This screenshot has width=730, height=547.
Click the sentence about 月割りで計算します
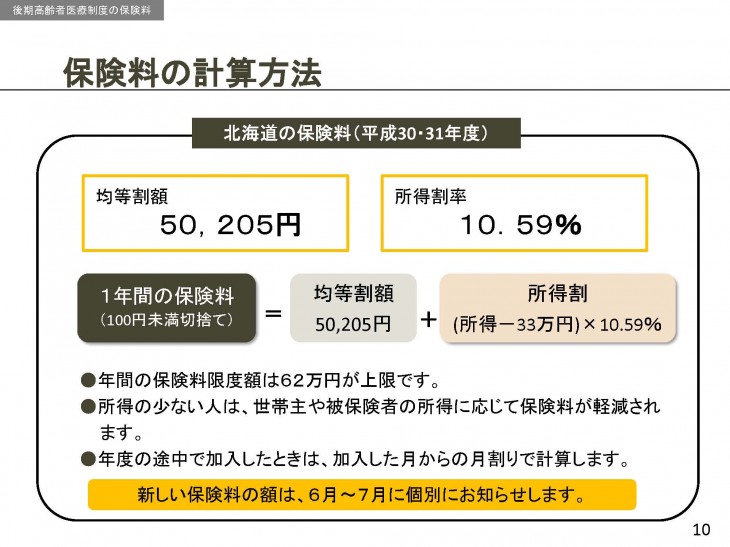tap(364, 459)
